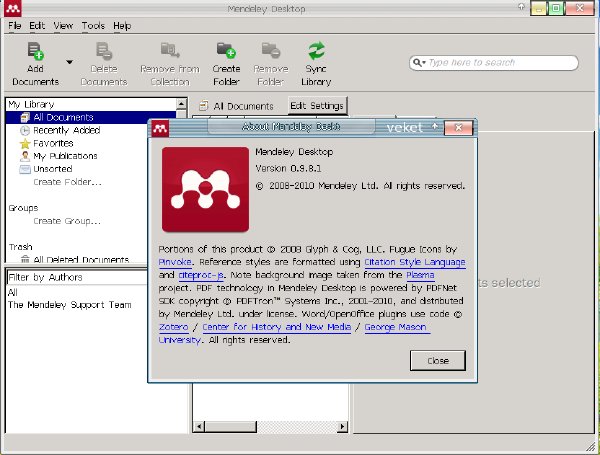
Task: Open the Tools menu
Action: pyautogui.click(x=93, y=26)
